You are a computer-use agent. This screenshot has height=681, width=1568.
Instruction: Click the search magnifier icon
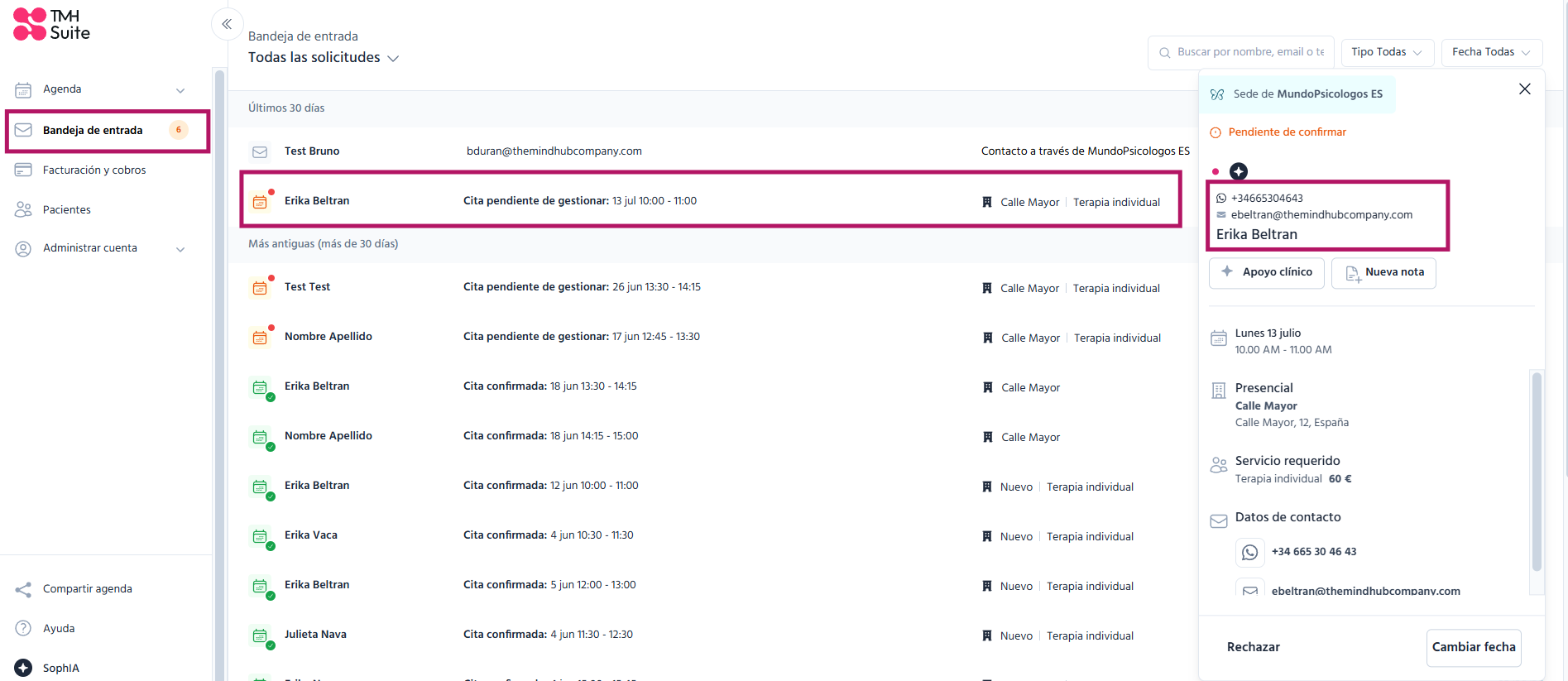1164,52
